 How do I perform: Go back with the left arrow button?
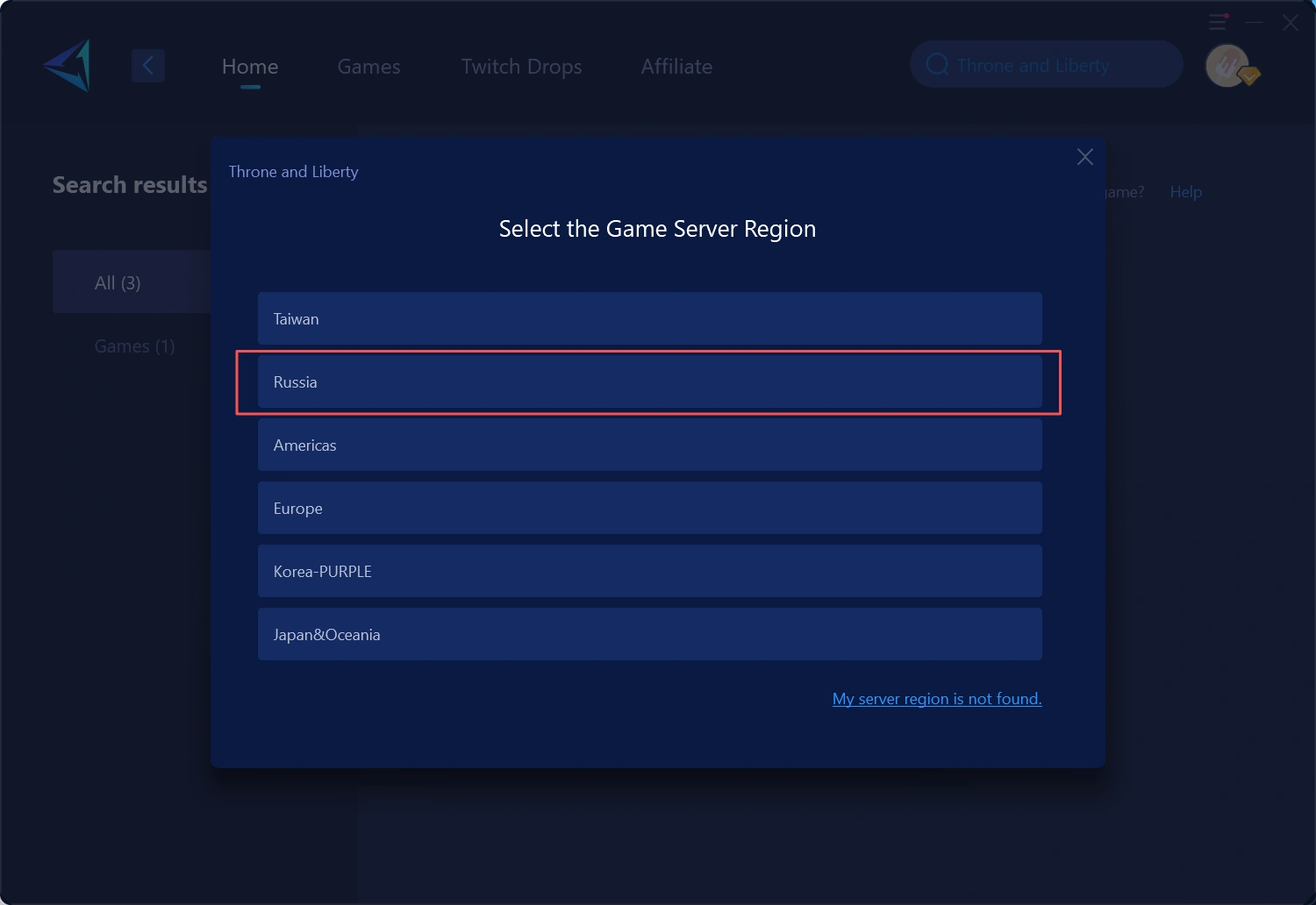point(148,66)
